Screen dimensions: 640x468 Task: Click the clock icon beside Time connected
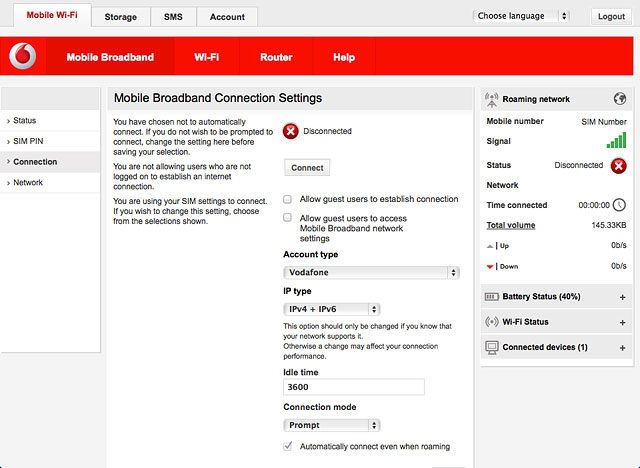coord(619,205)
